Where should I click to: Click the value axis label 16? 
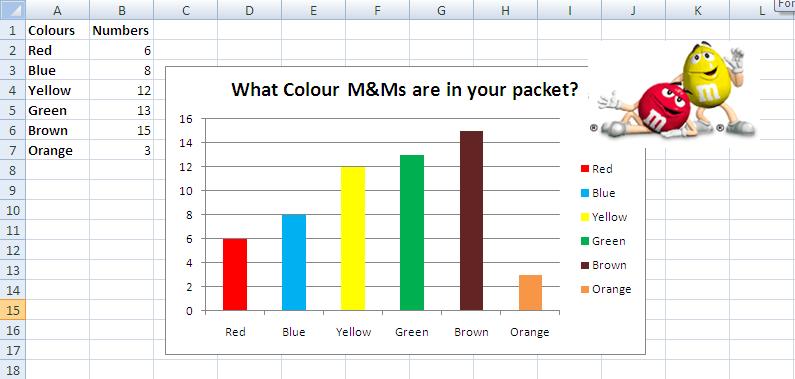pos(187,119)
